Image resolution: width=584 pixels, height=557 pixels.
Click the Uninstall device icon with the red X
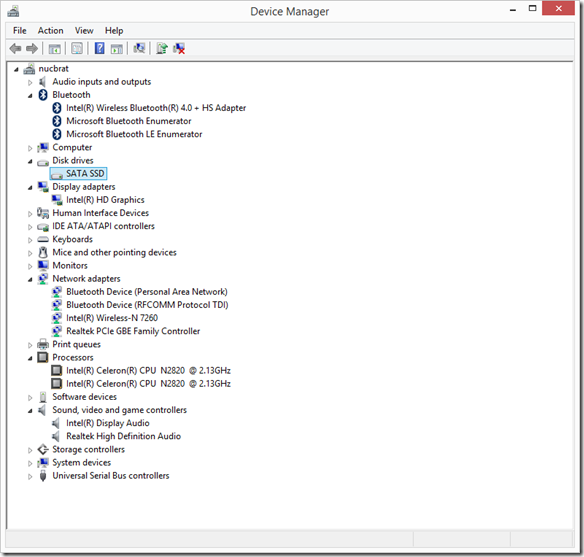179,48
